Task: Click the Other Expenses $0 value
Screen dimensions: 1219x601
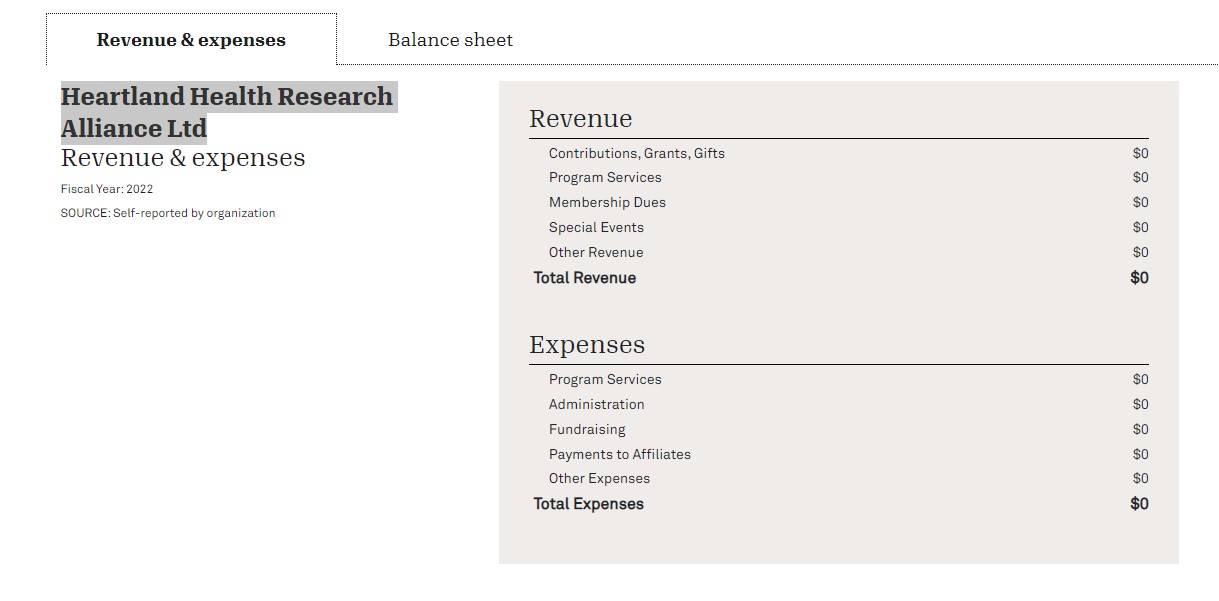Action: 1141,478
